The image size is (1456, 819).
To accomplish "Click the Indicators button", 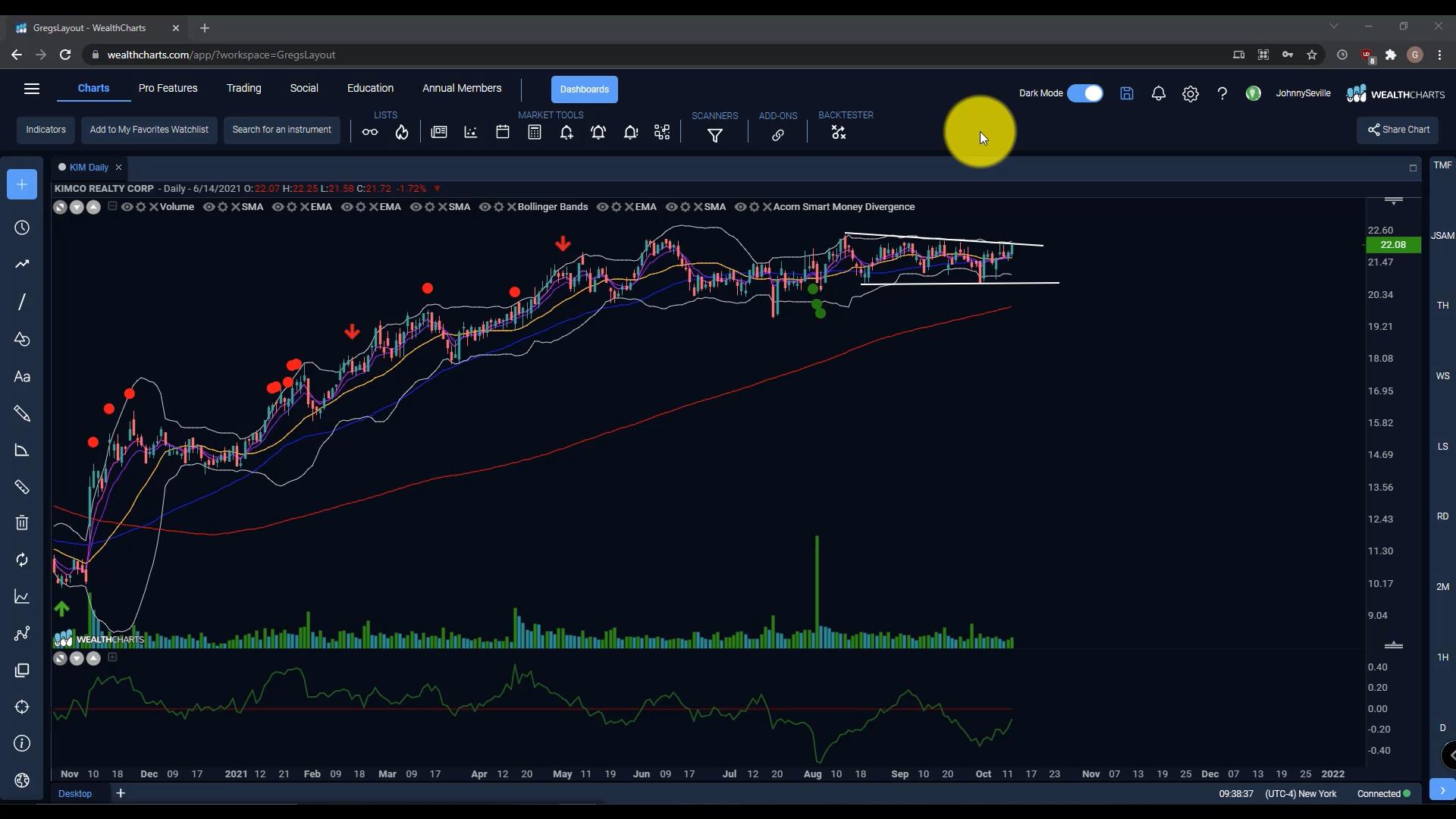I will click(45, 130).
